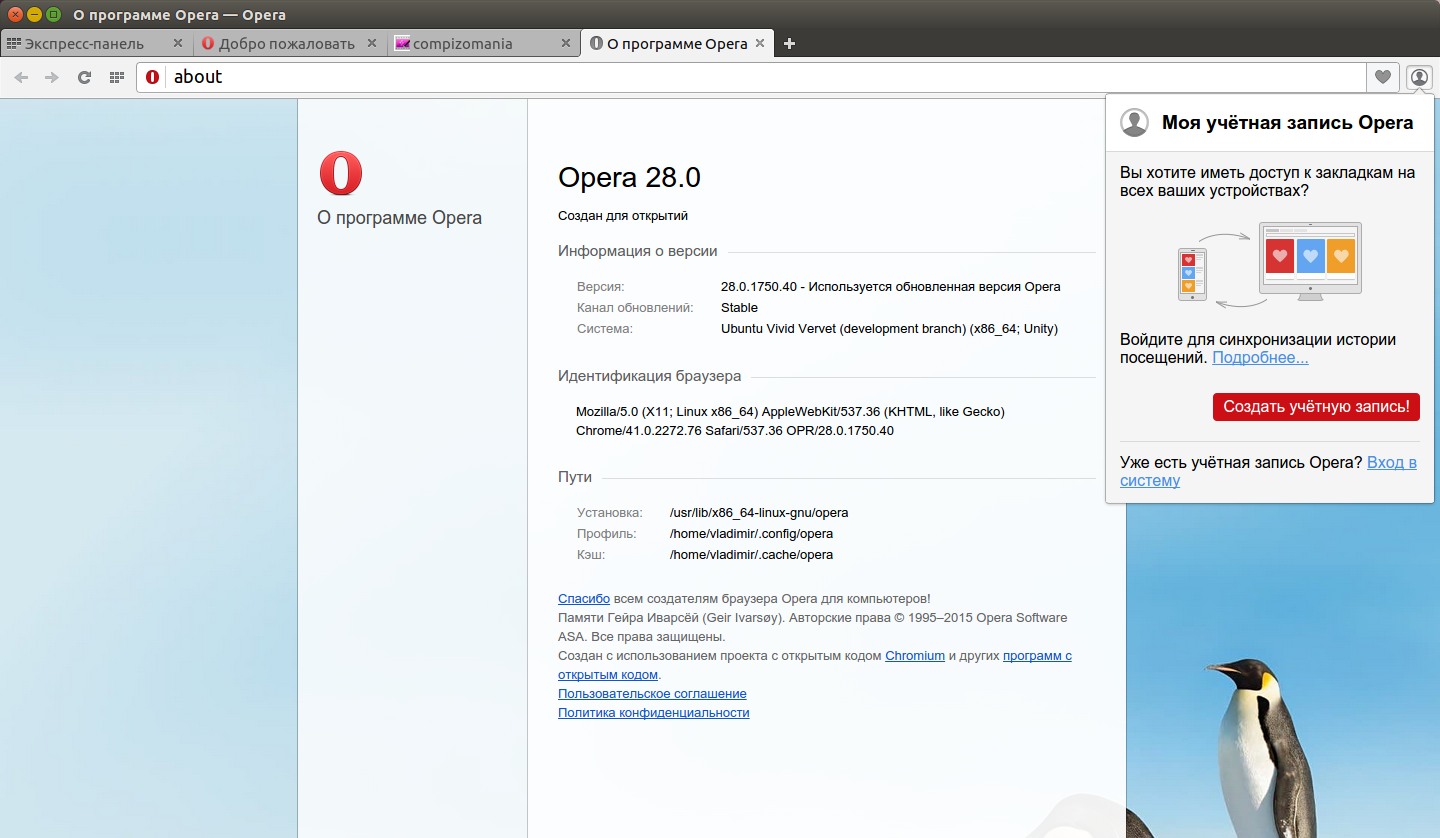Close the Экспресс-панель tab

point(178,43)
